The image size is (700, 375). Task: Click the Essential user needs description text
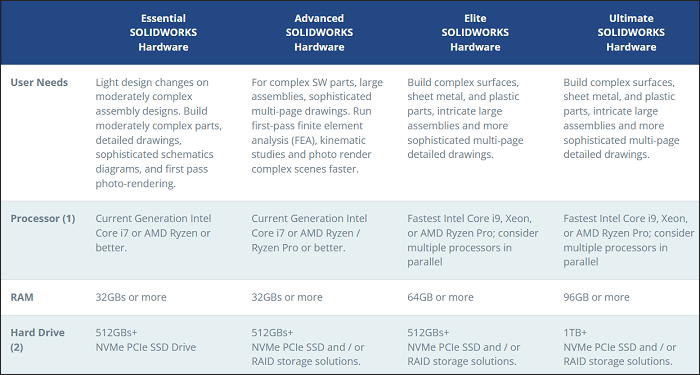[158, 133]
